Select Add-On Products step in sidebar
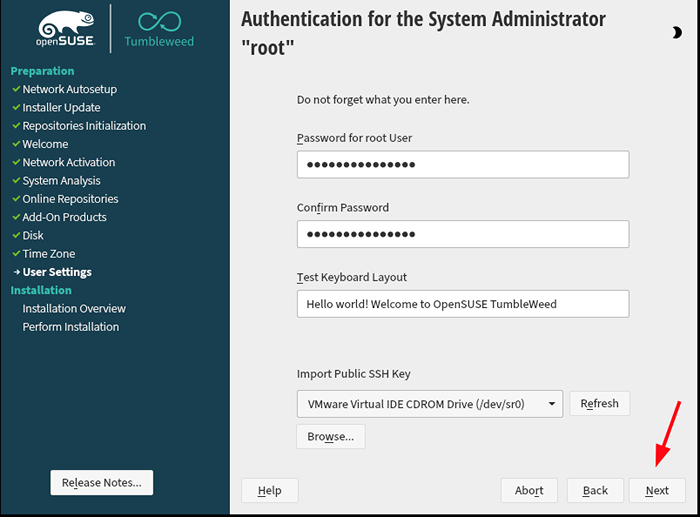 (64, 217)
